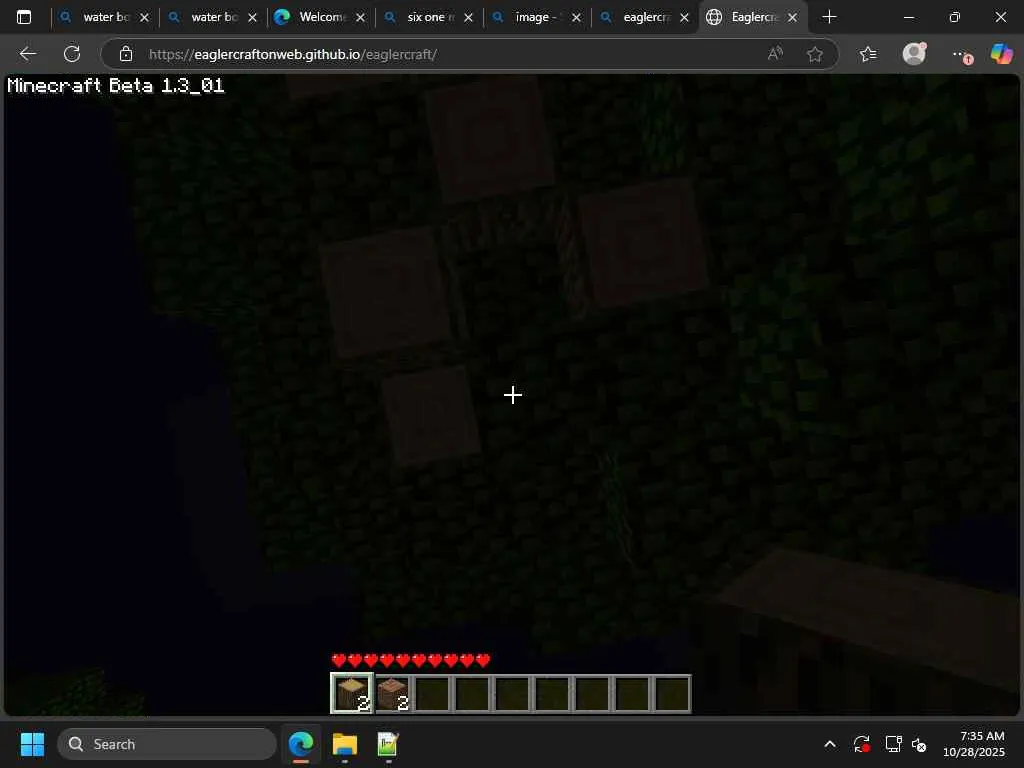Viewport: 1024px width, 768px height.
Task: Select the last hotbar slot
Action: point(672,694)
